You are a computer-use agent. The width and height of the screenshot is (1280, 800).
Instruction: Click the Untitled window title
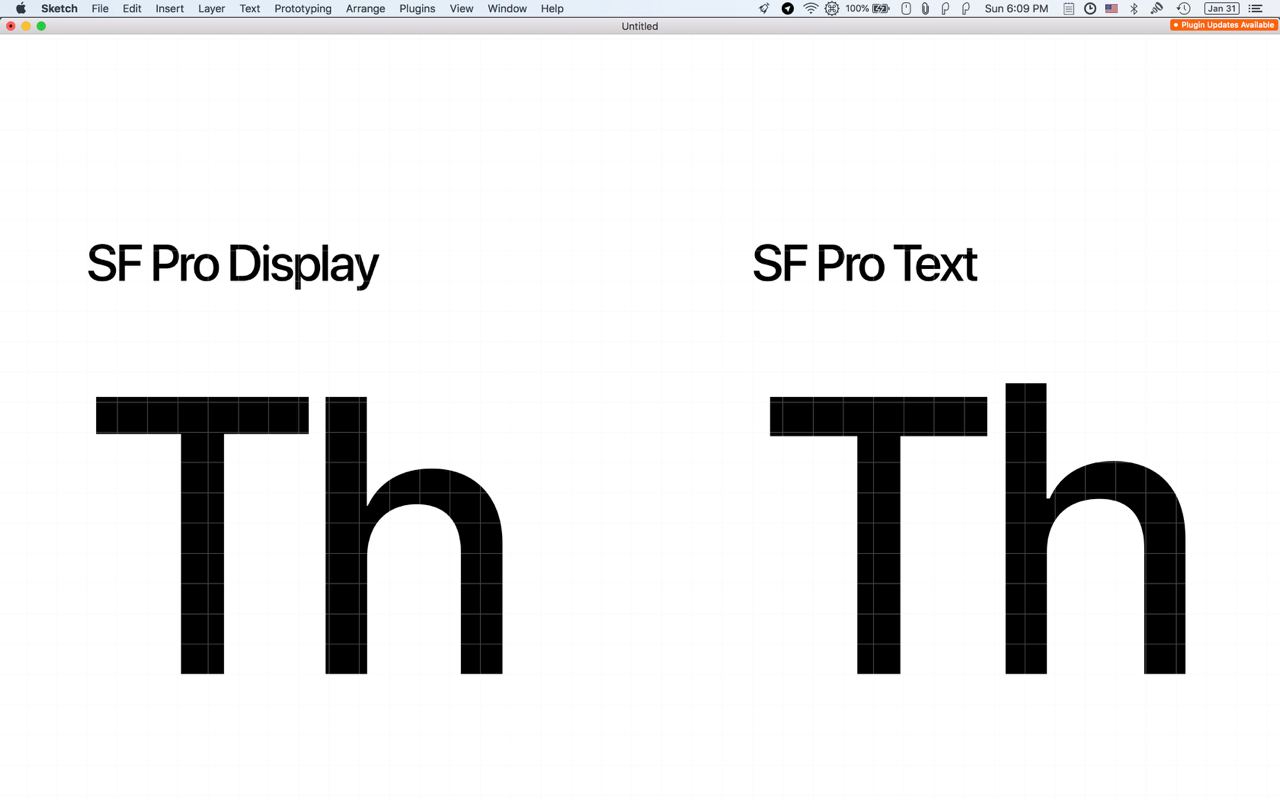point(640,26)
